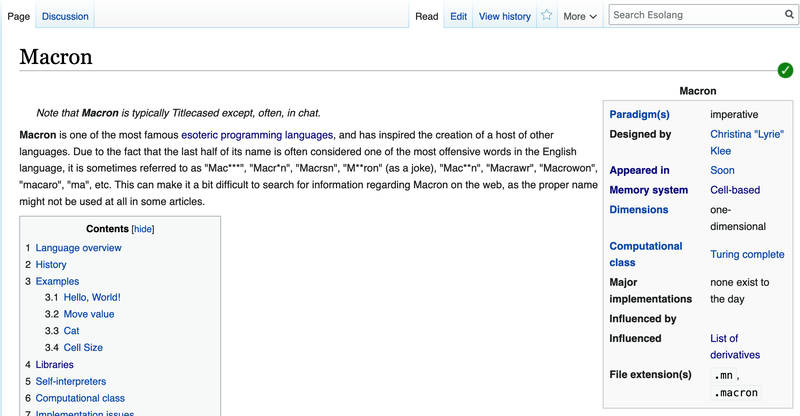Open the List of derivatives link
The image size is (800, 416).
pos(735,347)
